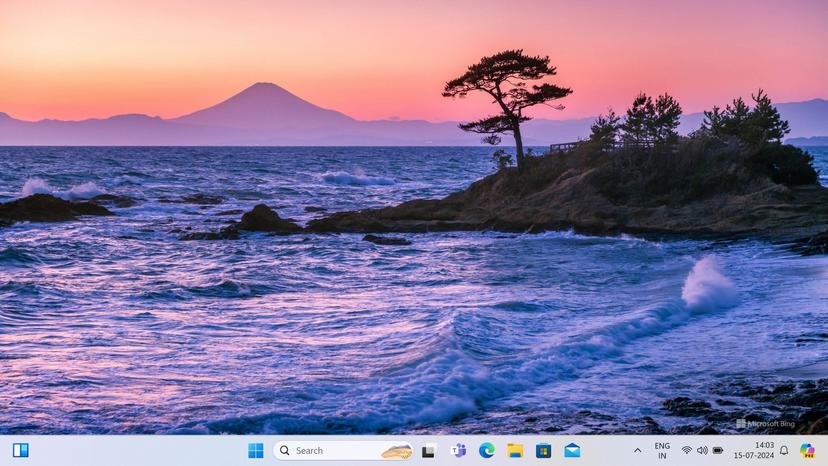Click the search highlight image in Search box
The height and width of the screenshot is (466, 828).
pyautogui.click(x=396, y=451)
